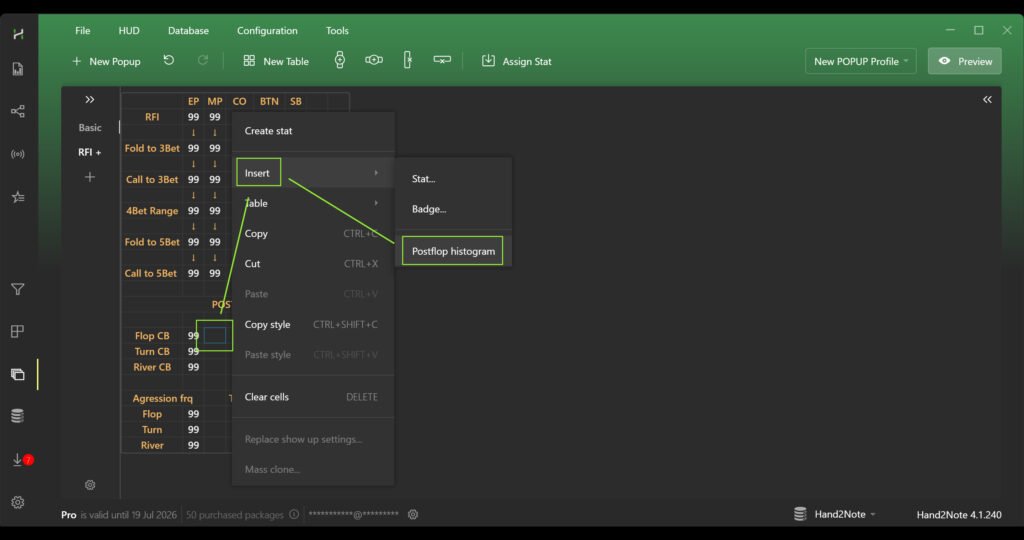
Task: Expand the left panel with double chevron
Action: [x=90, y=99]
